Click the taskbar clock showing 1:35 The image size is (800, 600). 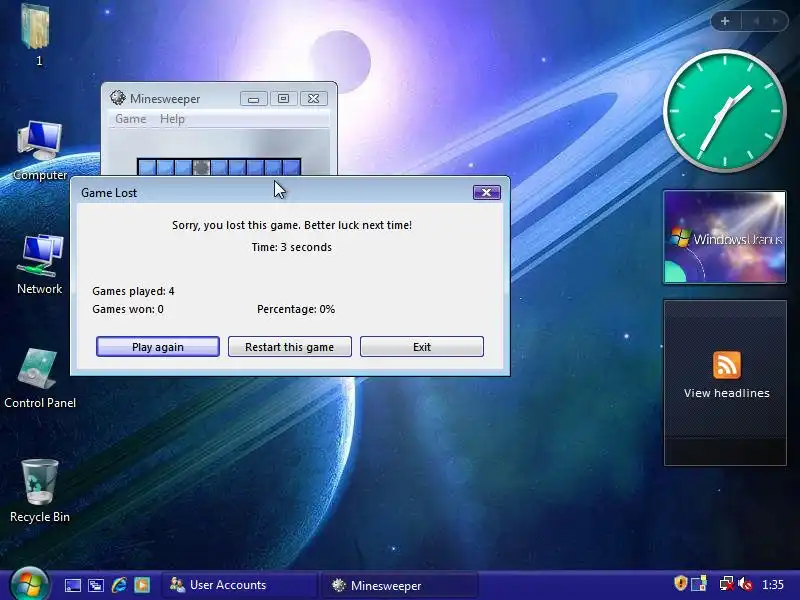coord(772,585)
